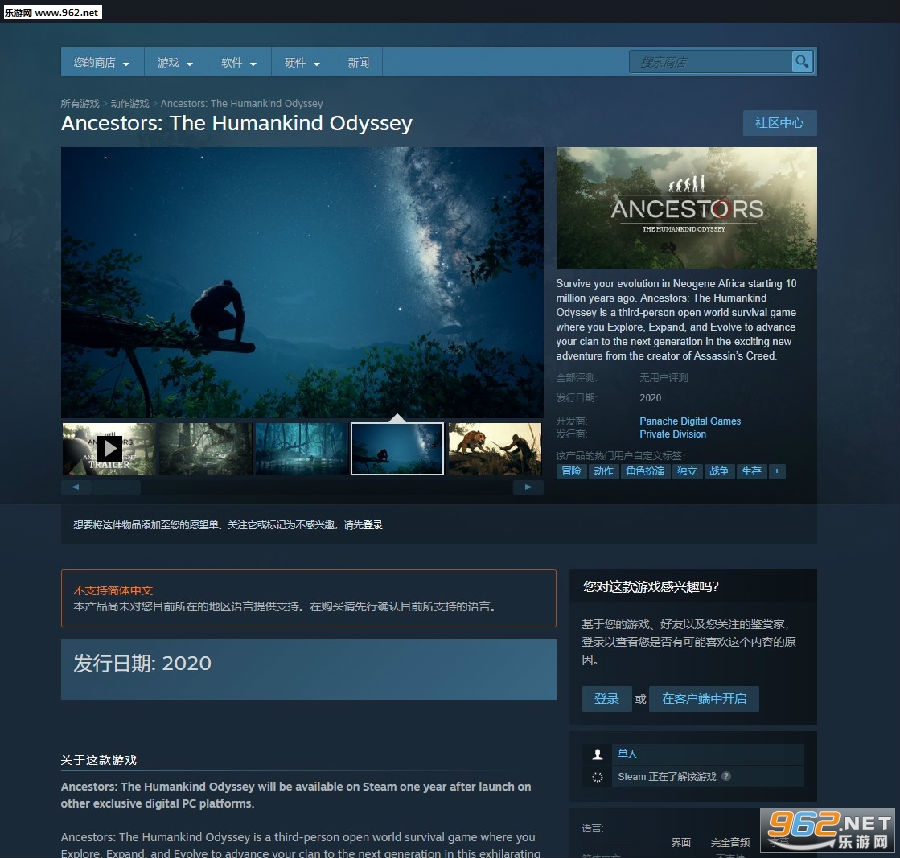
Task: Open the Private Division publisher link
Action: [672, 434]
